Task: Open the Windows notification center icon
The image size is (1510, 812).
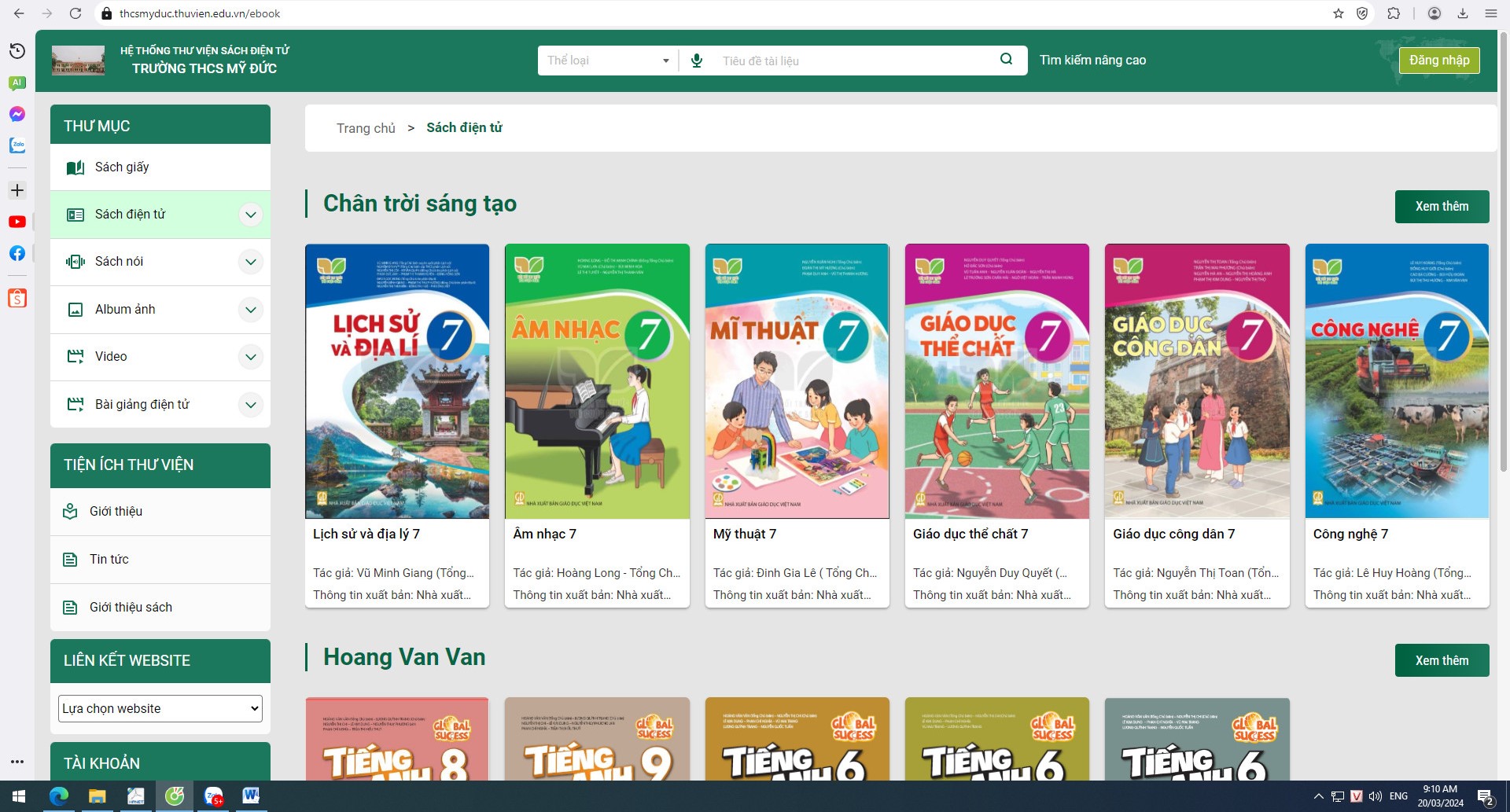Action: 1486,797
